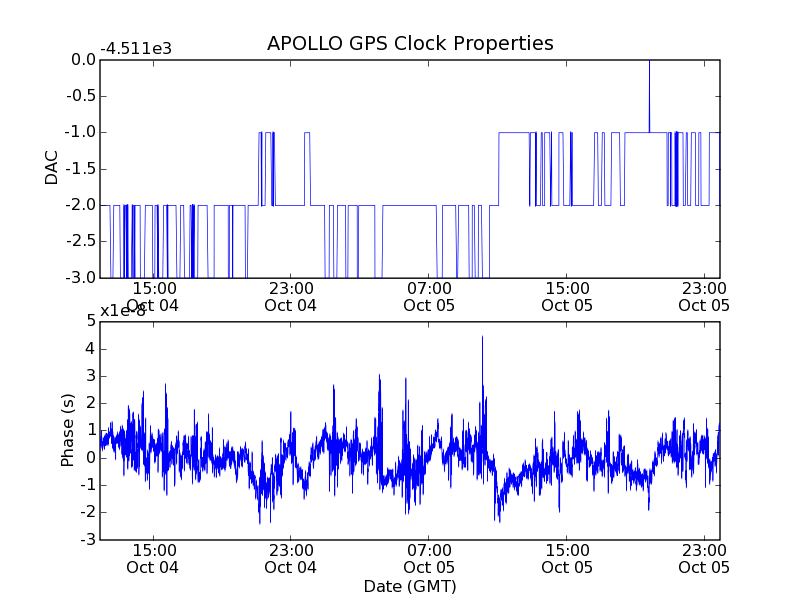The width and height of the screenshot is (800, 600).
Task: Click "07:00 Oct 05" under the DAC plot
Action: pos(429,297)
